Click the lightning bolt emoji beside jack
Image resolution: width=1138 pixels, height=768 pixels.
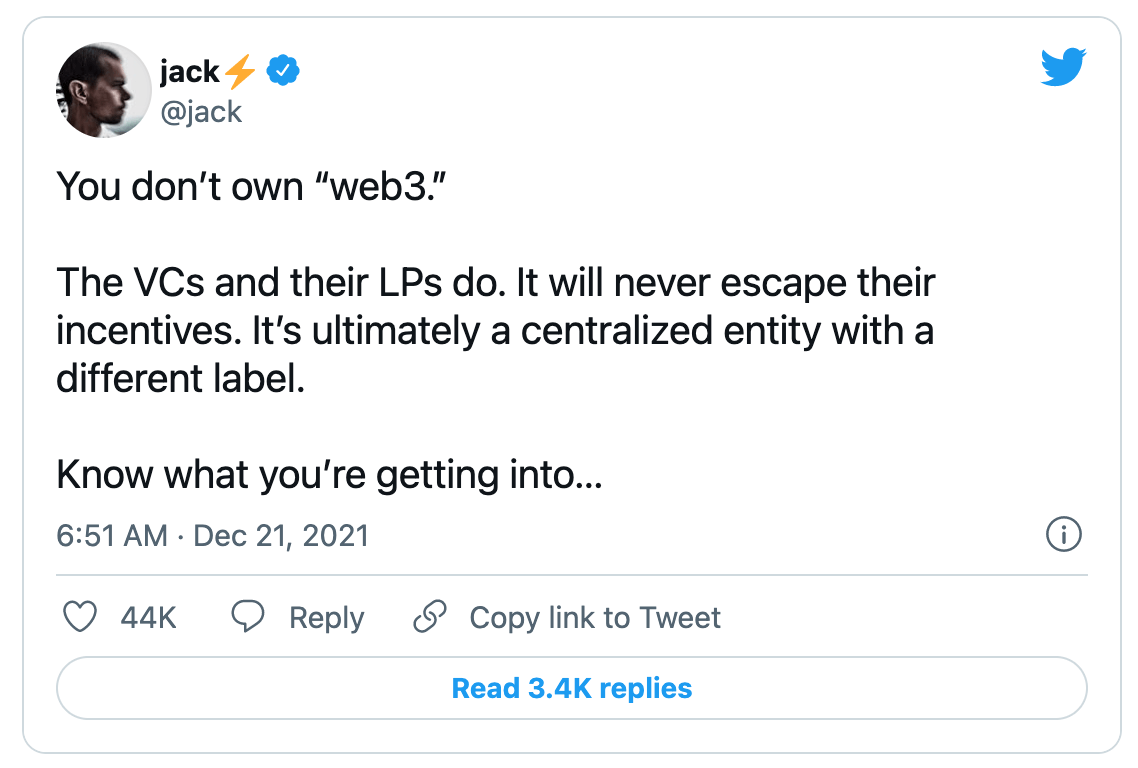[x=240, y=72]
